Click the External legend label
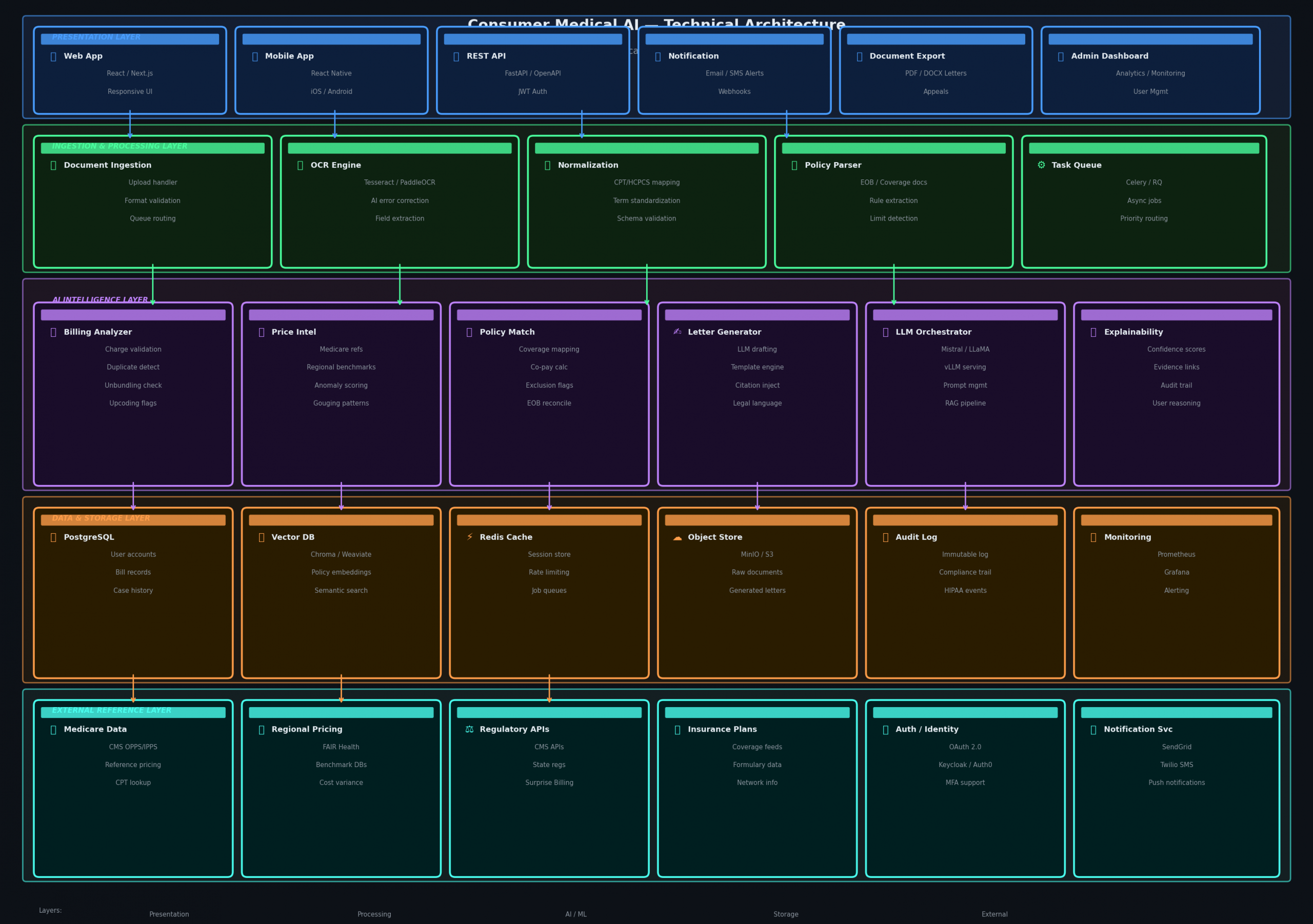Screen dimensions: 1313x924 [994, 914]
